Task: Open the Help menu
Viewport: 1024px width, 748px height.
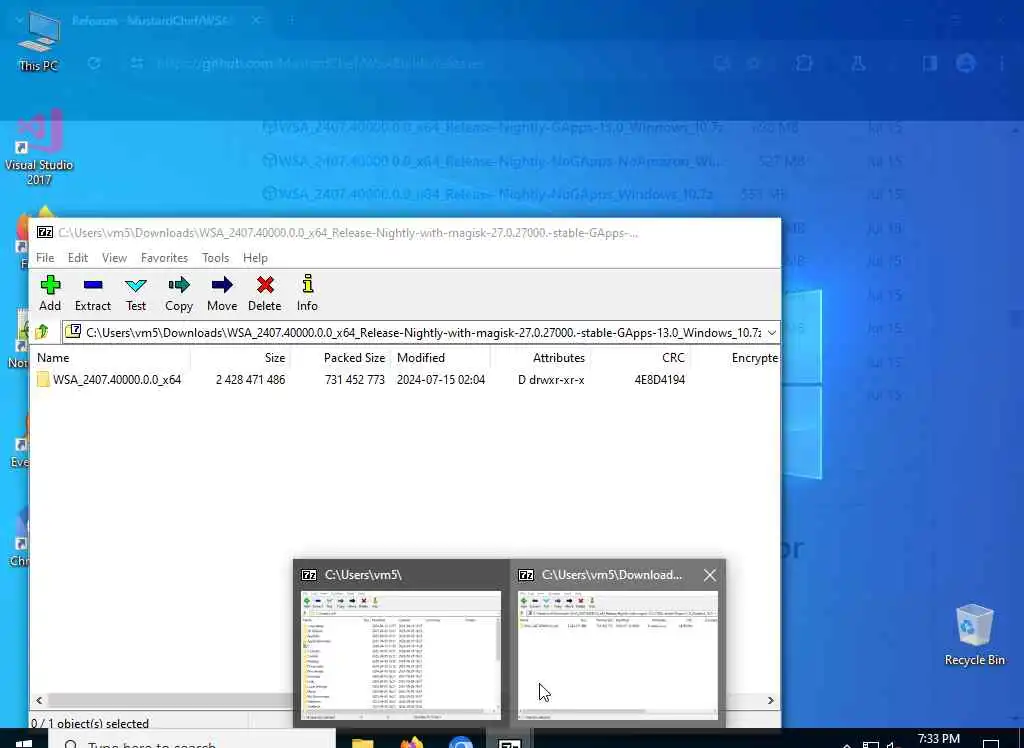Action: (x=255, y=258)
